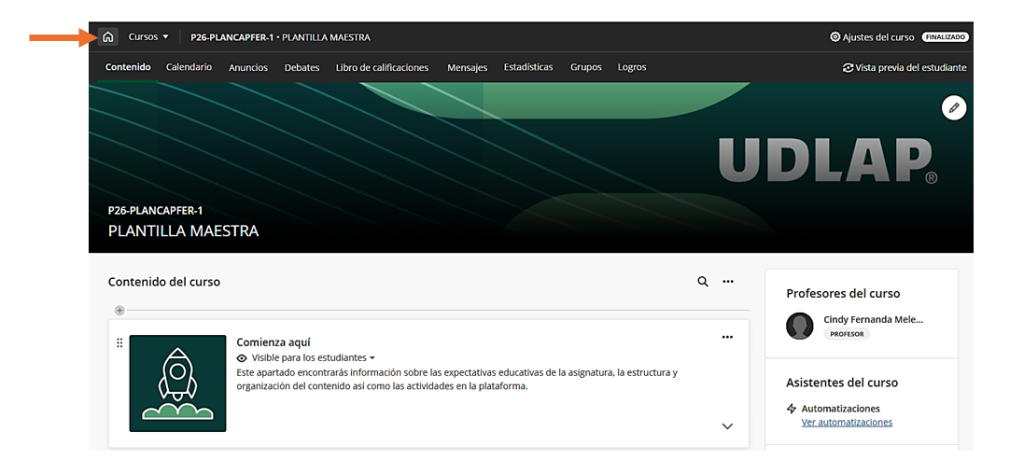Viewport: 1024px width, 474px height.
Task: Open Contenido del curso three-dot menu
Action: tap(729, 282)
